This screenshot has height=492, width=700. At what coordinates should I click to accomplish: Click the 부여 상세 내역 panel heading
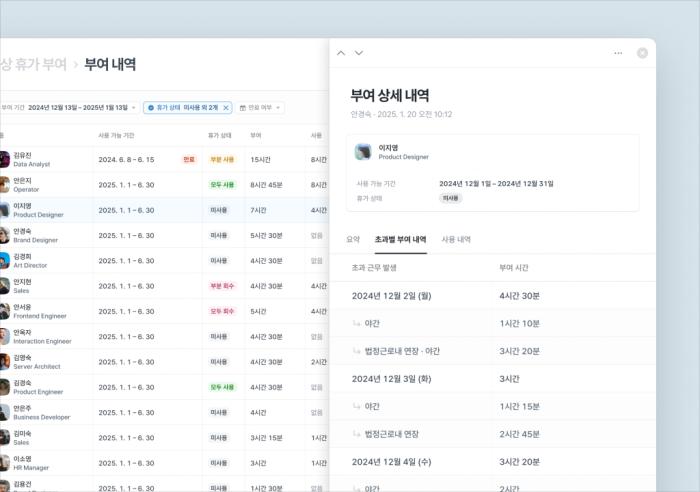pos(390,95)
